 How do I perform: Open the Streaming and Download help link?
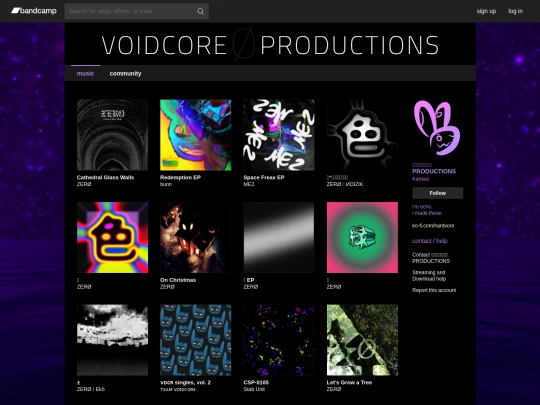[x=429, y=276]
